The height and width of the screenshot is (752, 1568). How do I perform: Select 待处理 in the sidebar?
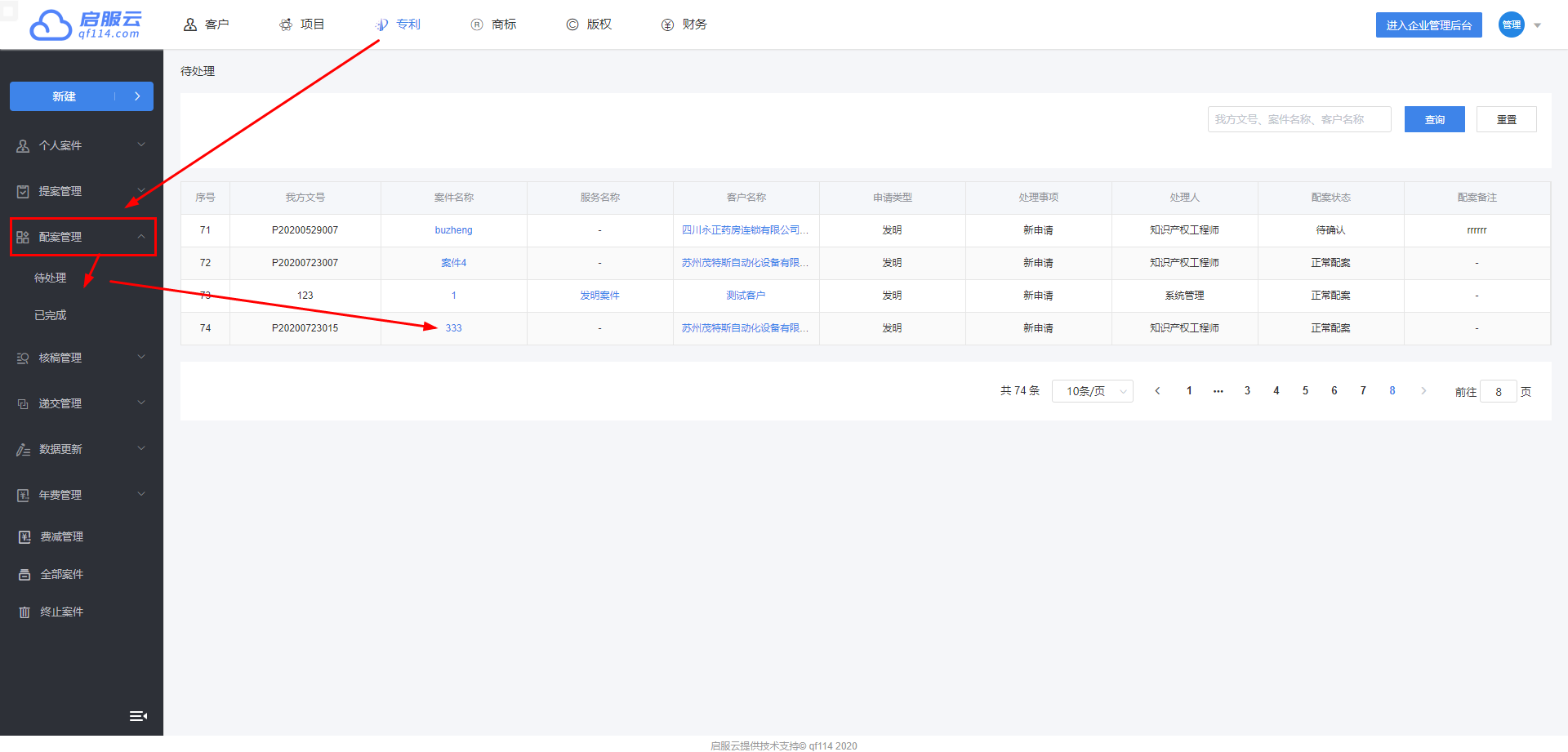(51, 278)
